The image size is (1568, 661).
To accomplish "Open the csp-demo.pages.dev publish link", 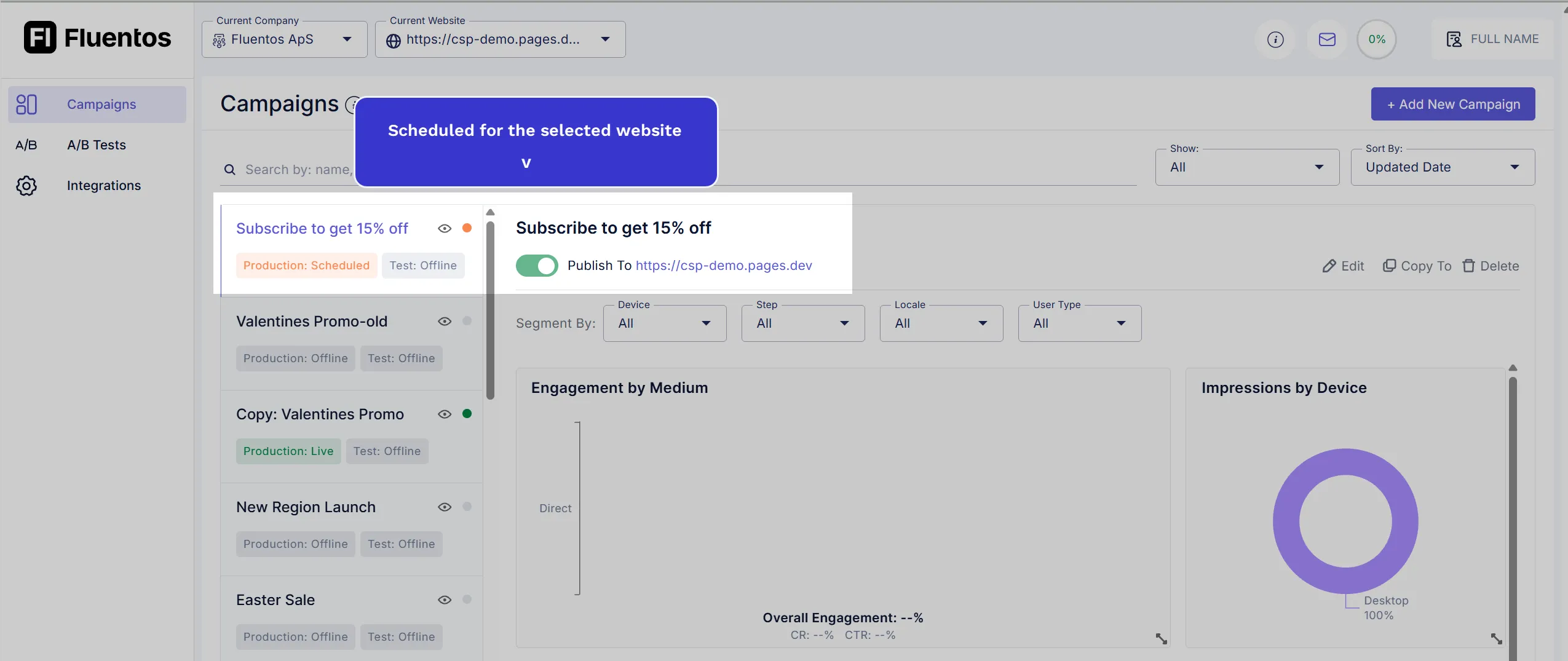I will (x=724, y=266).
